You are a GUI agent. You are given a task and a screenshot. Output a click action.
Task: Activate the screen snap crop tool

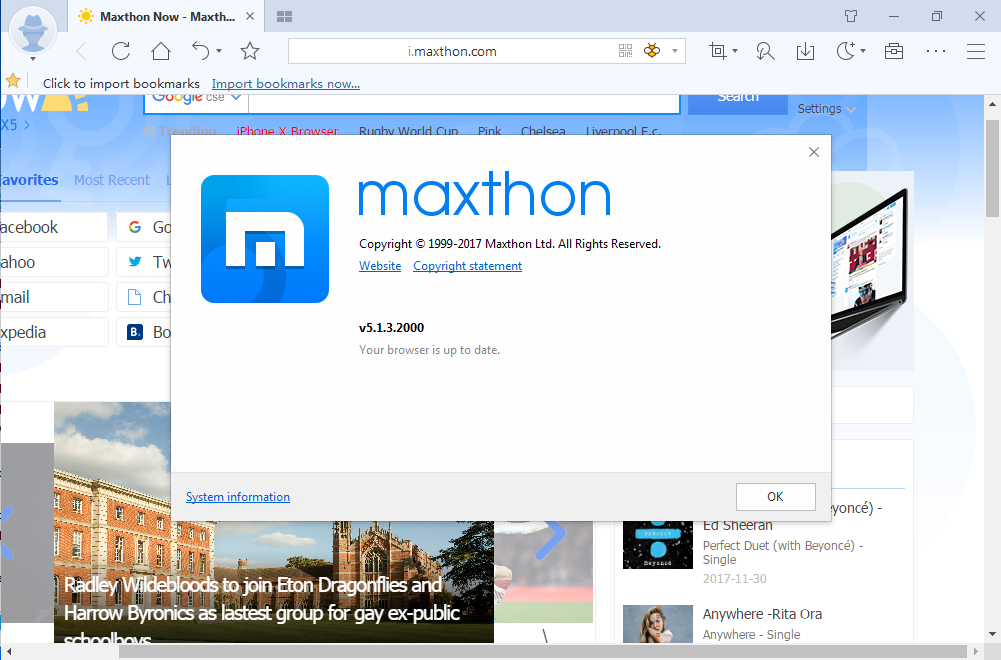[718, 51]
